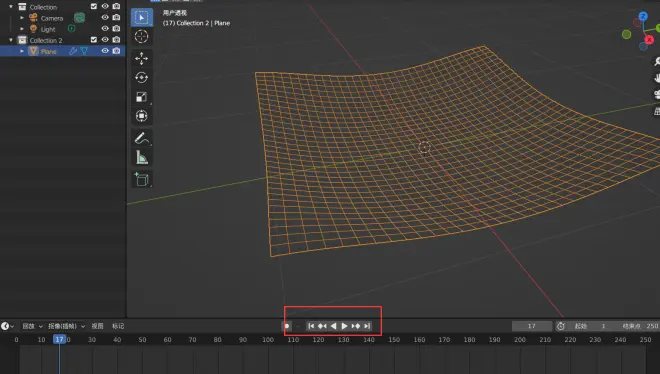This screenshot has height=374, width=660.
Task: Pick the Transform tool
Action: tap(141, 116)
